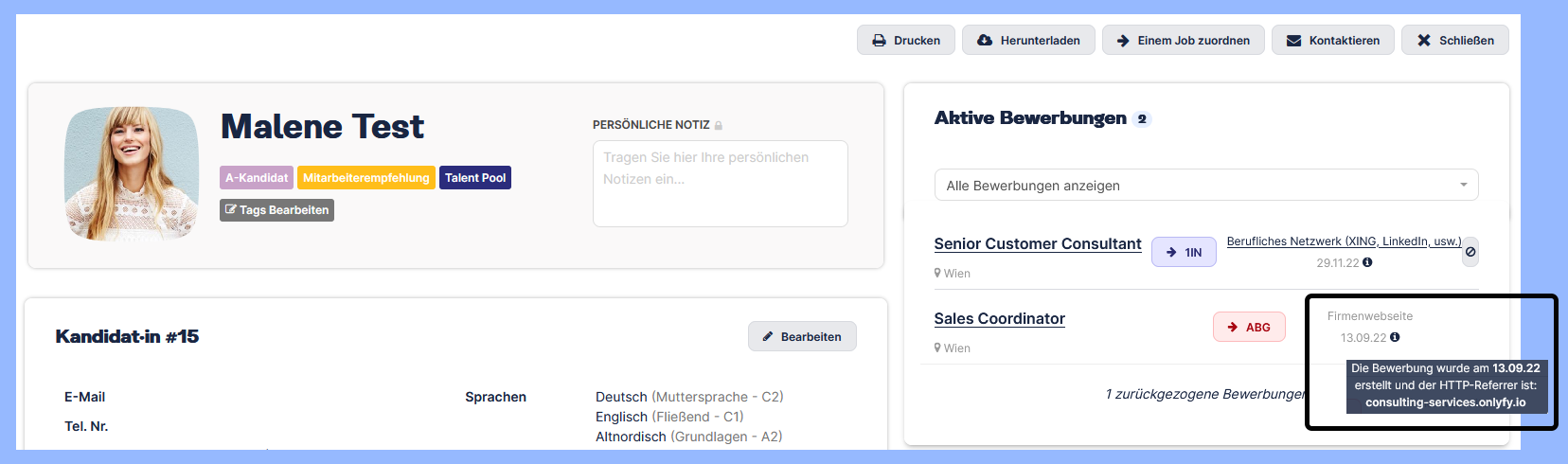1568x464 pixels.
Task: Open the Sales Coordinator job link
Action: (999, 318)
